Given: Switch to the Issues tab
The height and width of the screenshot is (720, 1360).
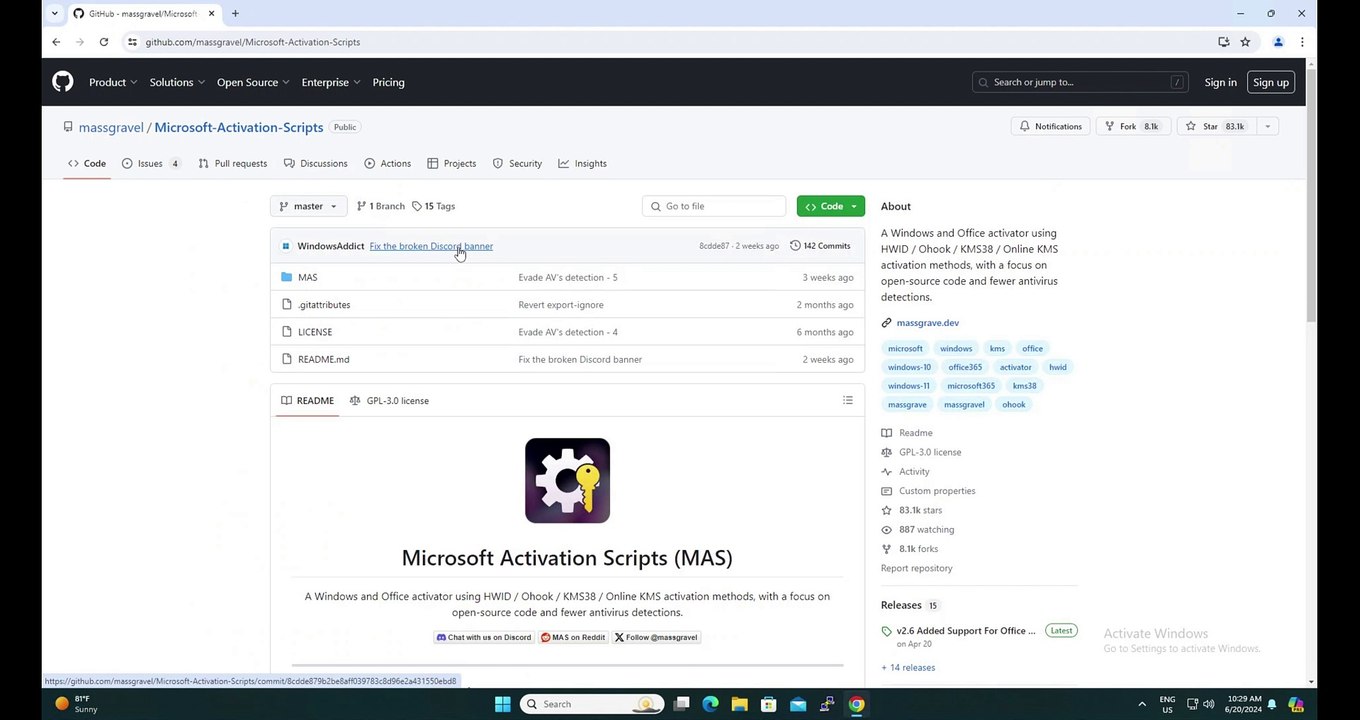Looking at the screenshot, I should click(x=150, y=164).
